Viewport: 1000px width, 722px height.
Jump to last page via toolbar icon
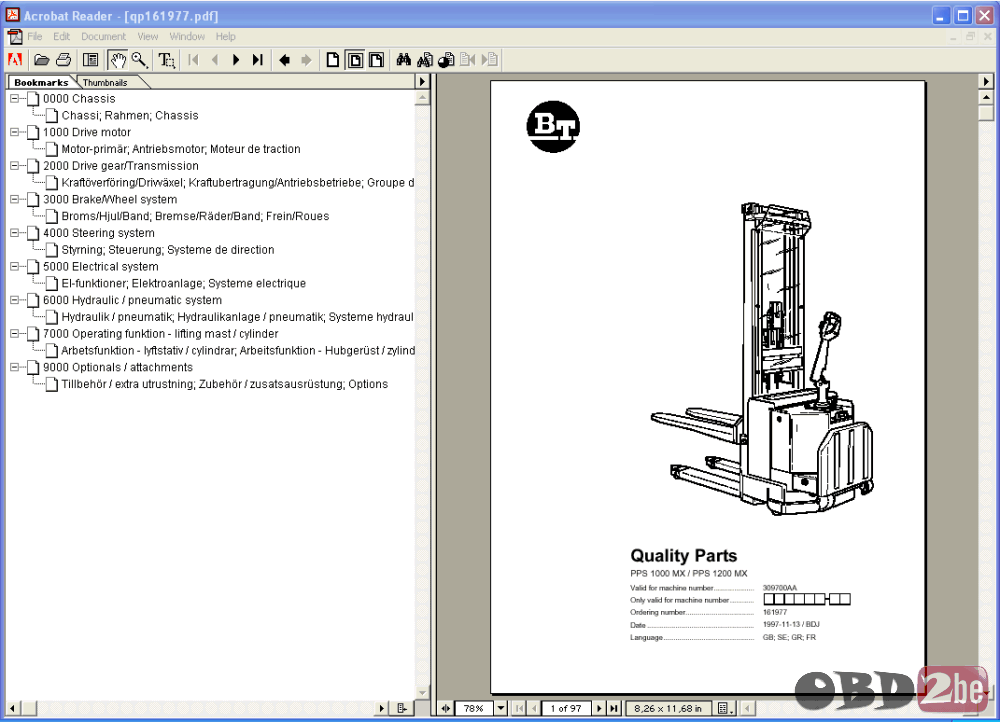point(258,60)
